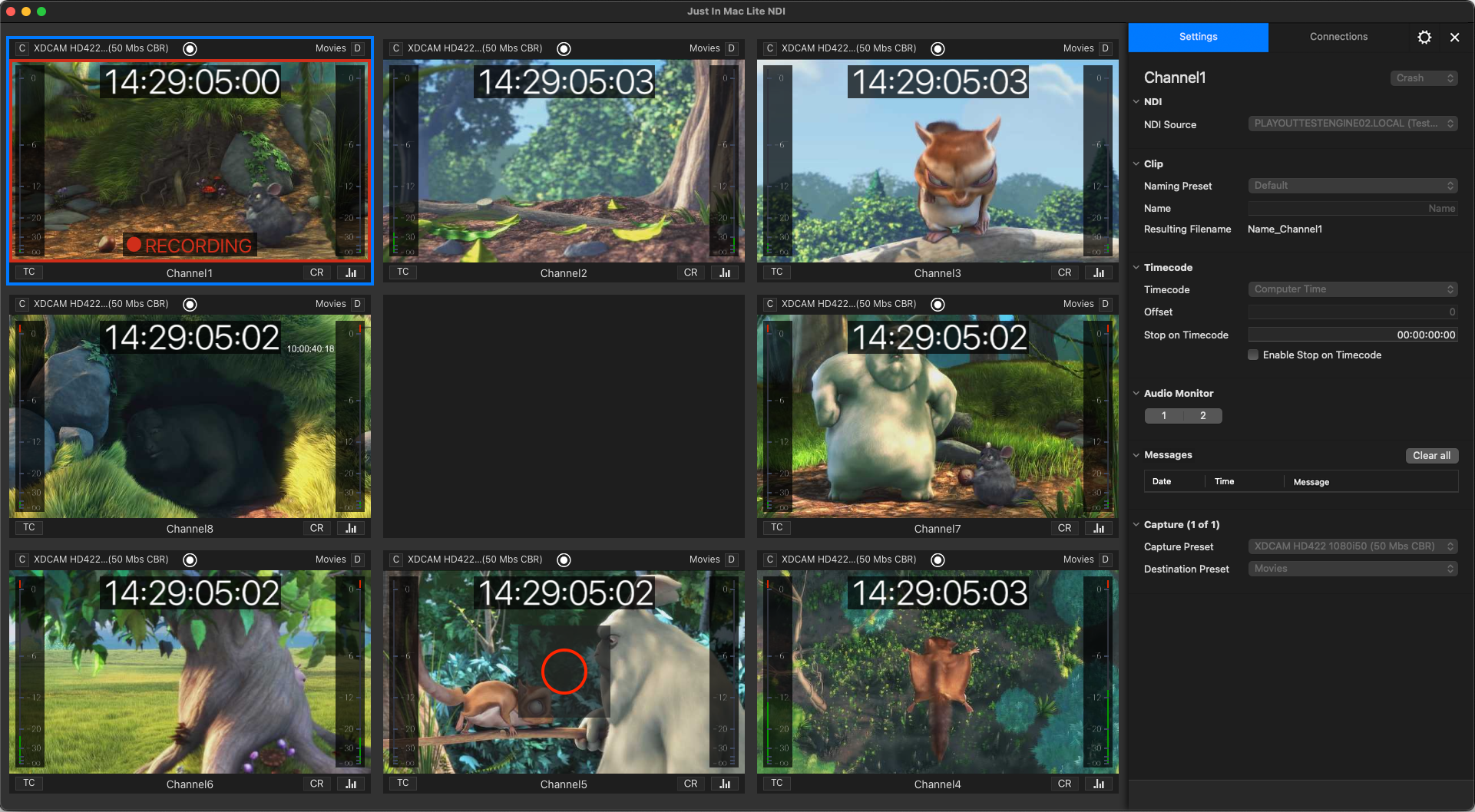Open audio meters icon for Channel7
This screenshot has height=812, width=1475.
[1099, 528]
